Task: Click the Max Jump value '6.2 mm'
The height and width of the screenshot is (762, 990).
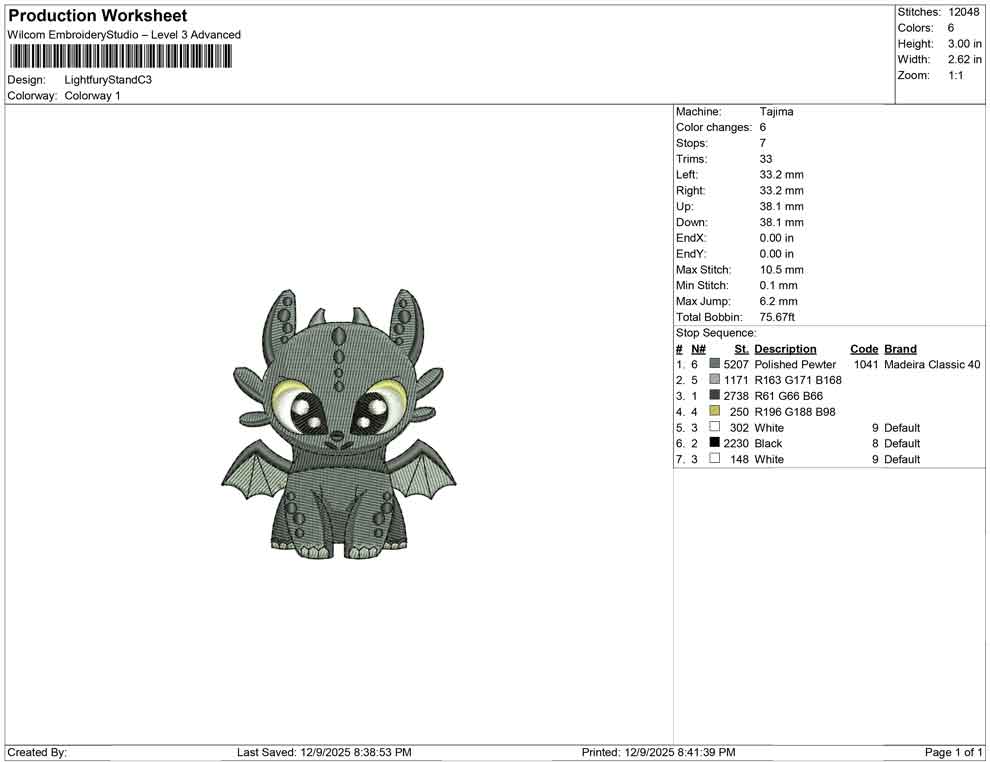Action: (x=778, y=301)
